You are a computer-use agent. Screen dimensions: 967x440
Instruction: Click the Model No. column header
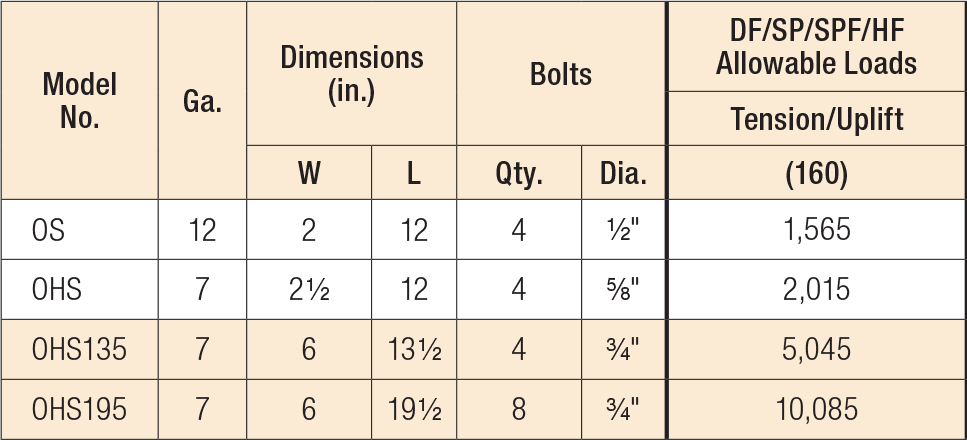pyautogui.click(x=80, y=100)
